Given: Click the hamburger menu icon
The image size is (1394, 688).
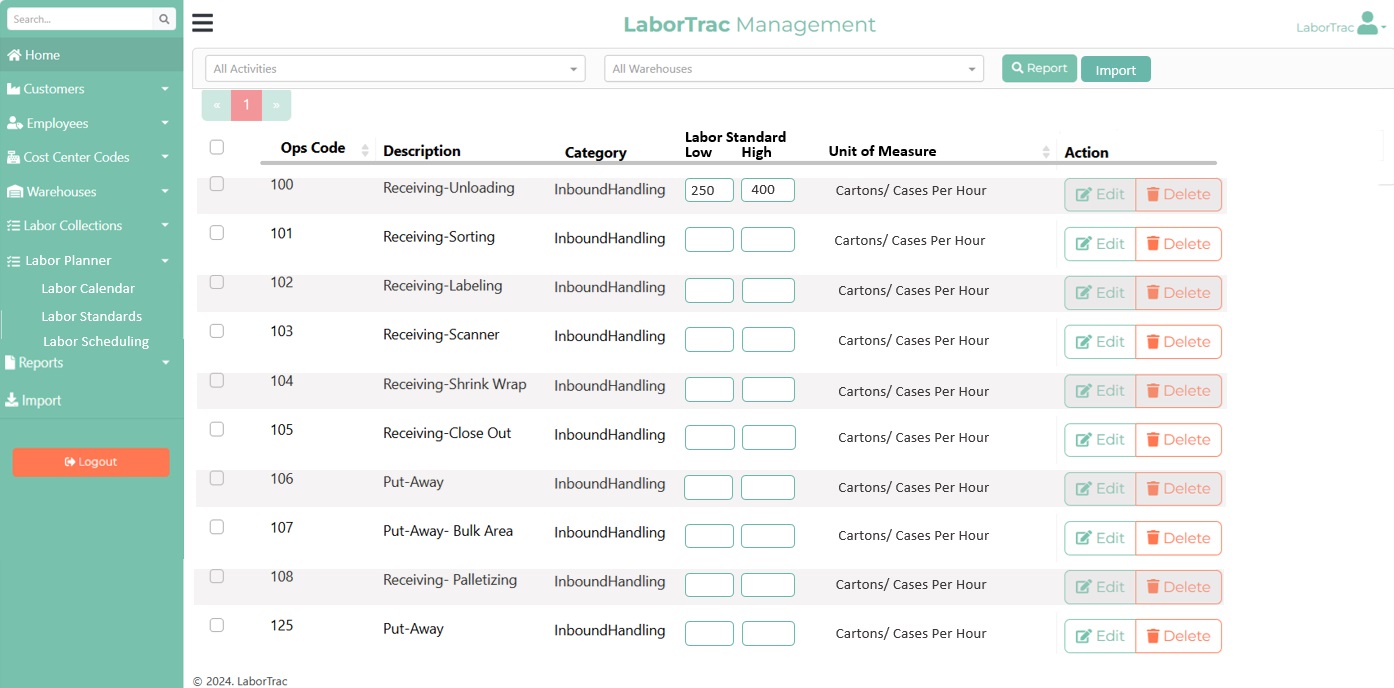Looking at the screenshot, I should click(202, 24).
